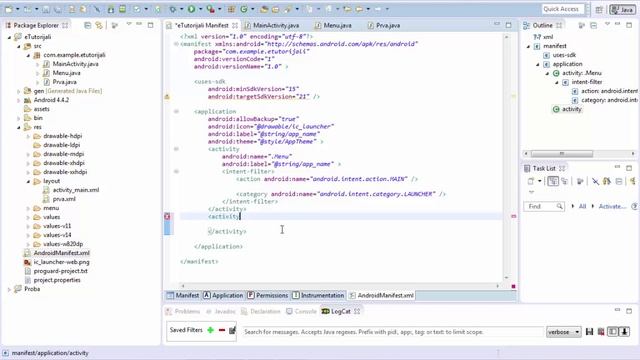Click New Task icon in Task List

click(531, 181)
